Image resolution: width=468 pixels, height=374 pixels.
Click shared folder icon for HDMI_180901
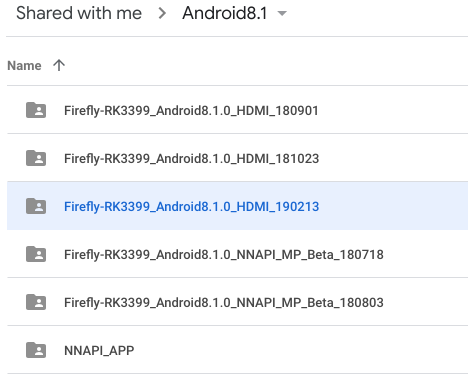pos(36,110)
